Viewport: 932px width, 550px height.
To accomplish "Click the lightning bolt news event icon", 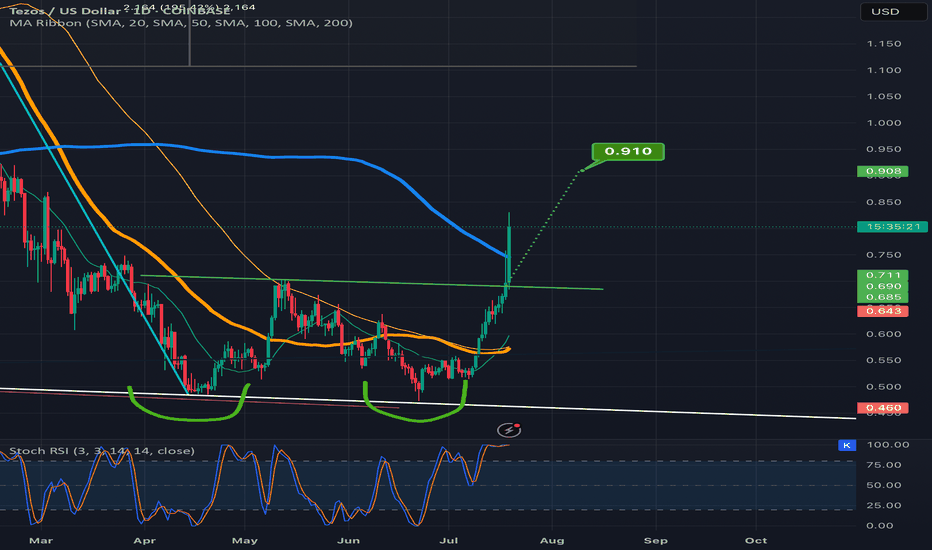I will point(511,430).
